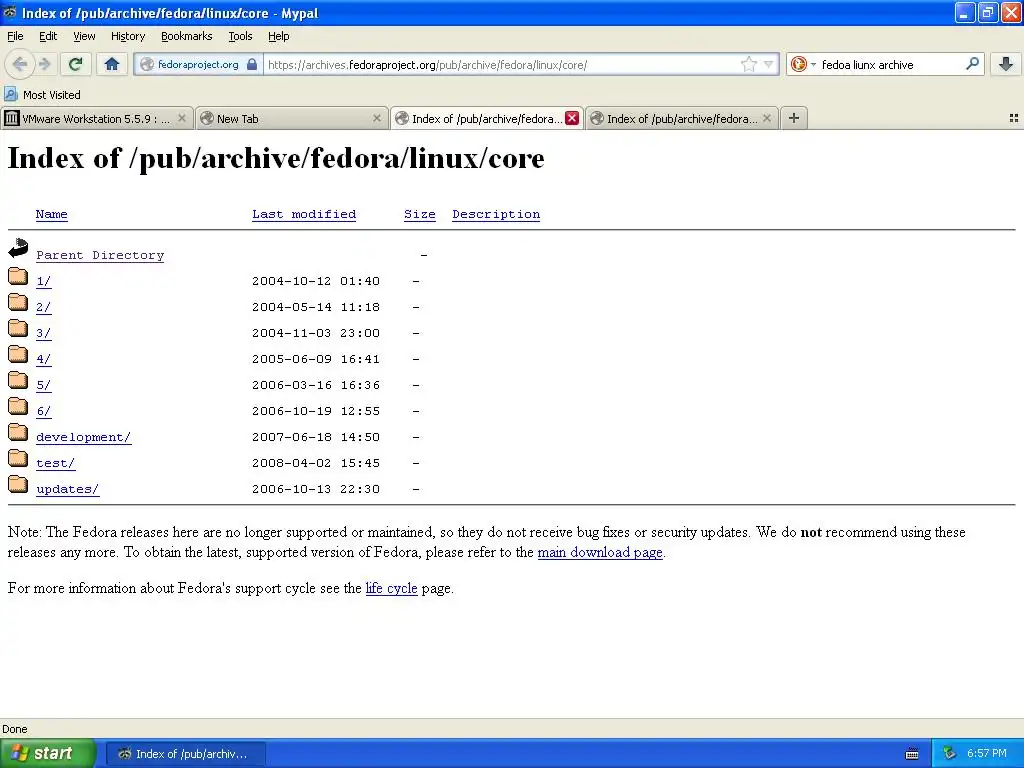Image resolution: width=1024 pixels, height=768 pixels.
Task: Open the File menu
Action: pyautogui.click(x=15, y=36)
